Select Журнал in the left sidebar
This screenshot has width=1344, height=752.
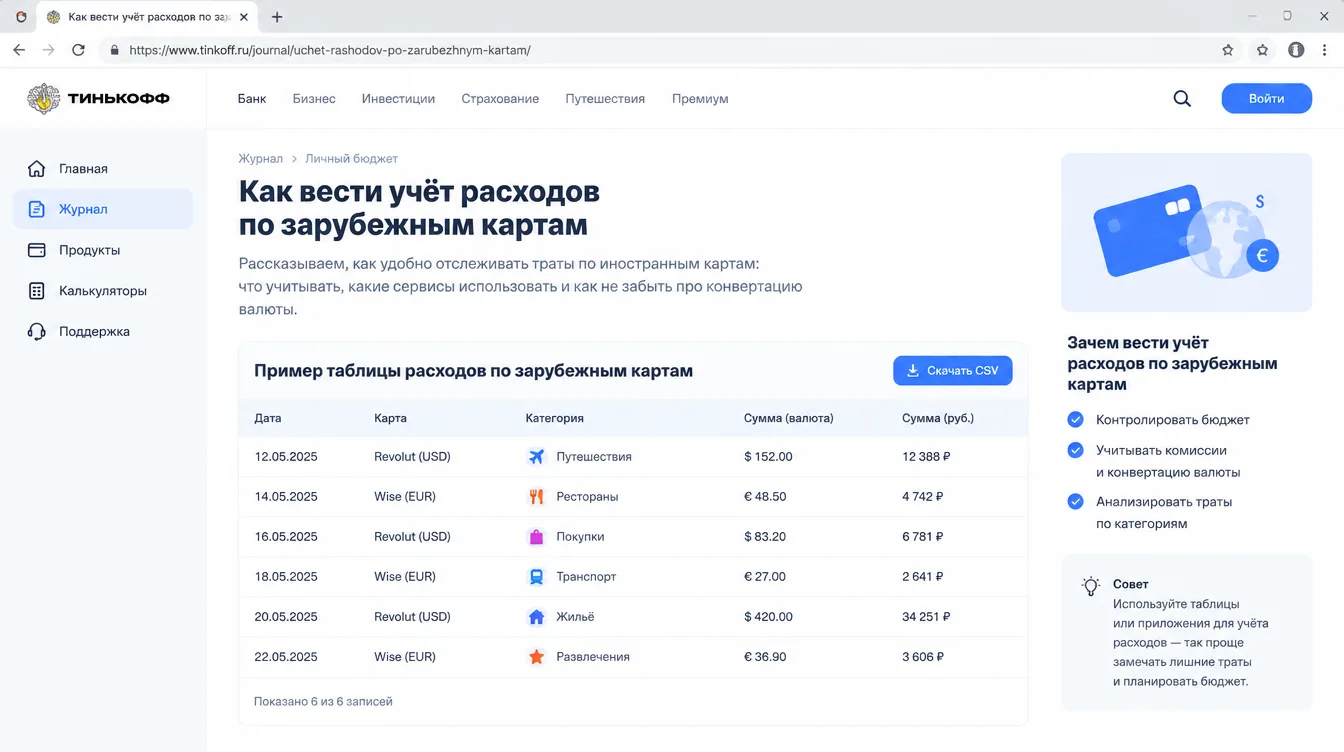[103, 209]
